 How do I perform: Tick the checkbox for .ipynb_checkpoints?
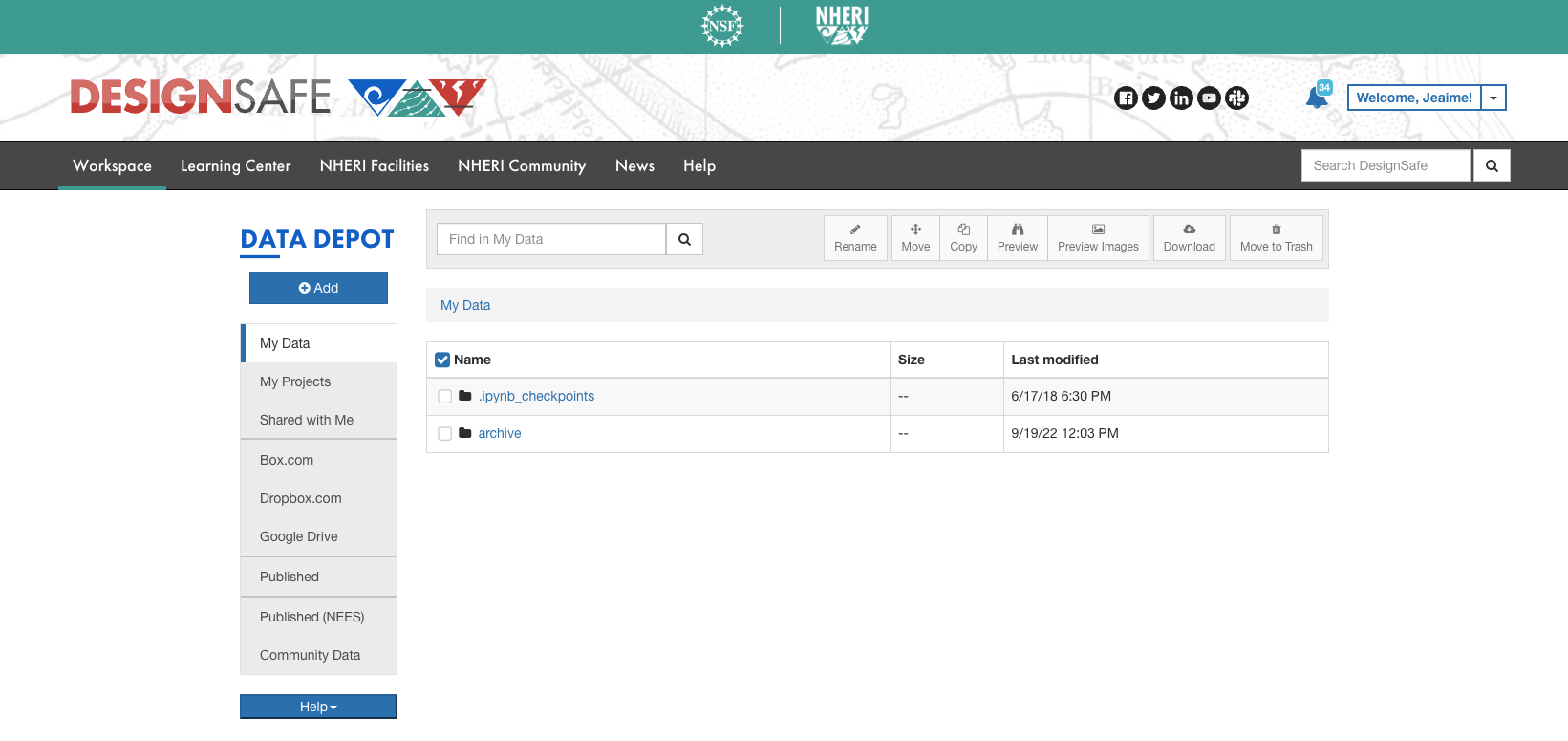444,397
